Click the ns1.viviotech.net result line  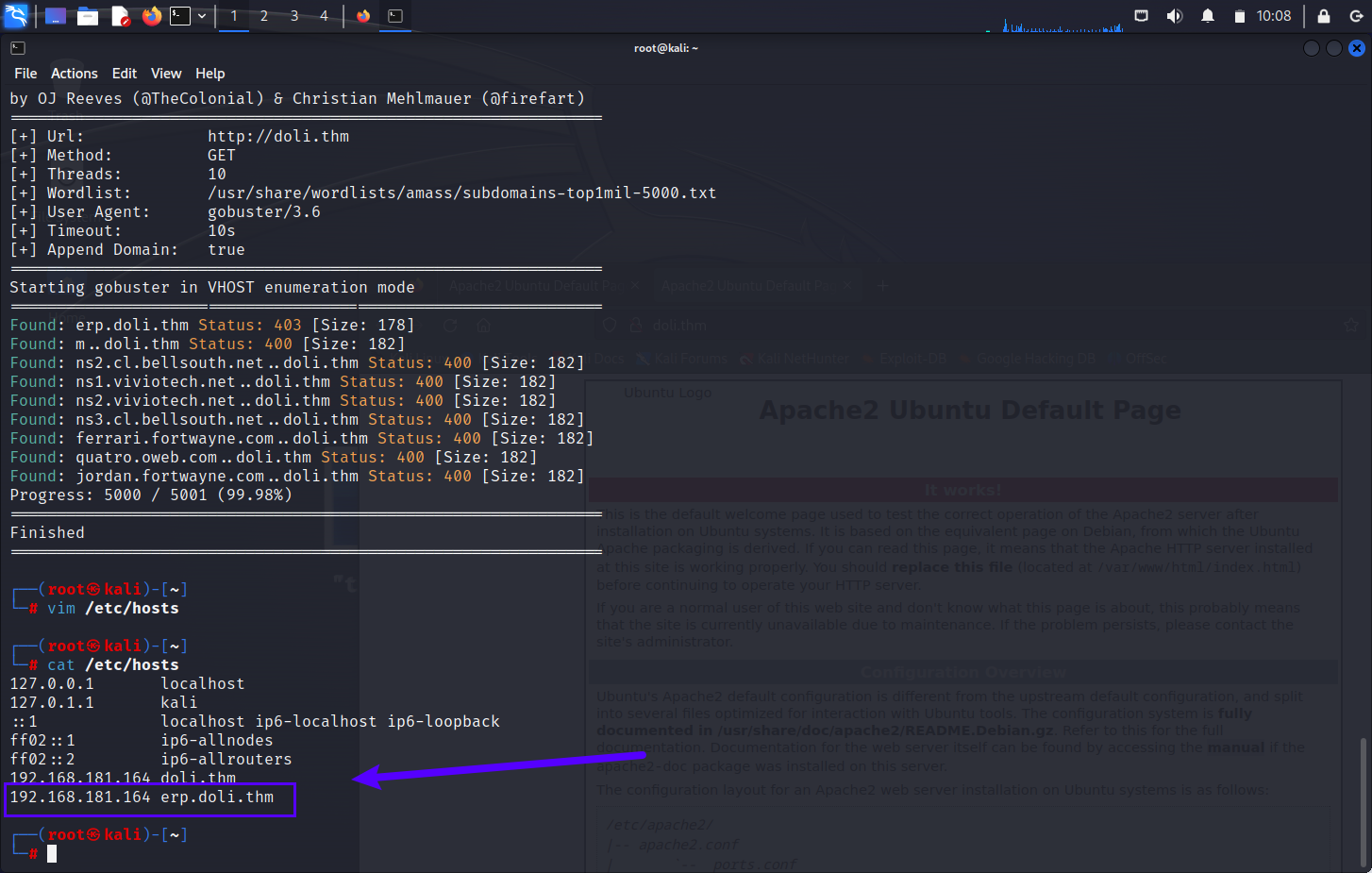pos(283,381)
